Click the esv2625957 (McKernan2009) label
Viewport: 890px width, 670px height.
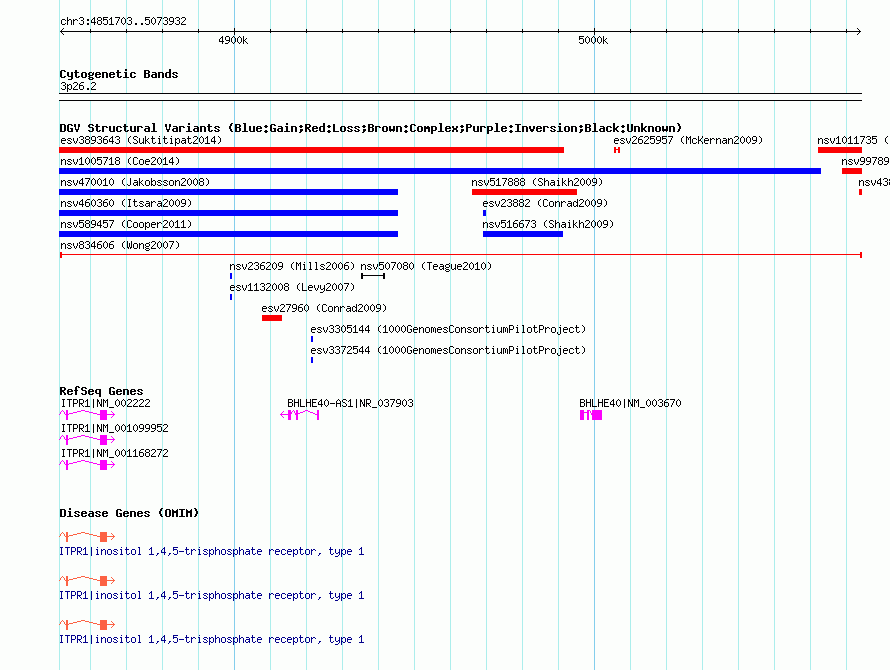[x=688, y=140]
